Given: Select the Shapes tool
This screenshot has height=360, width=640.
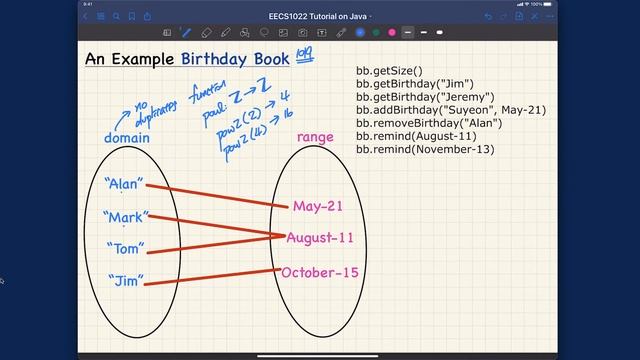Looking at the screenshot, I should 244,32.
